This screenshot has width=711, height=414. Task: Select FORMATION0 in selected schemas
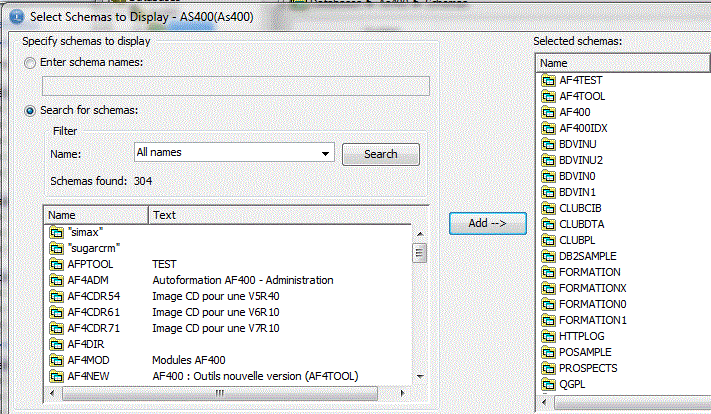point(593,304)
